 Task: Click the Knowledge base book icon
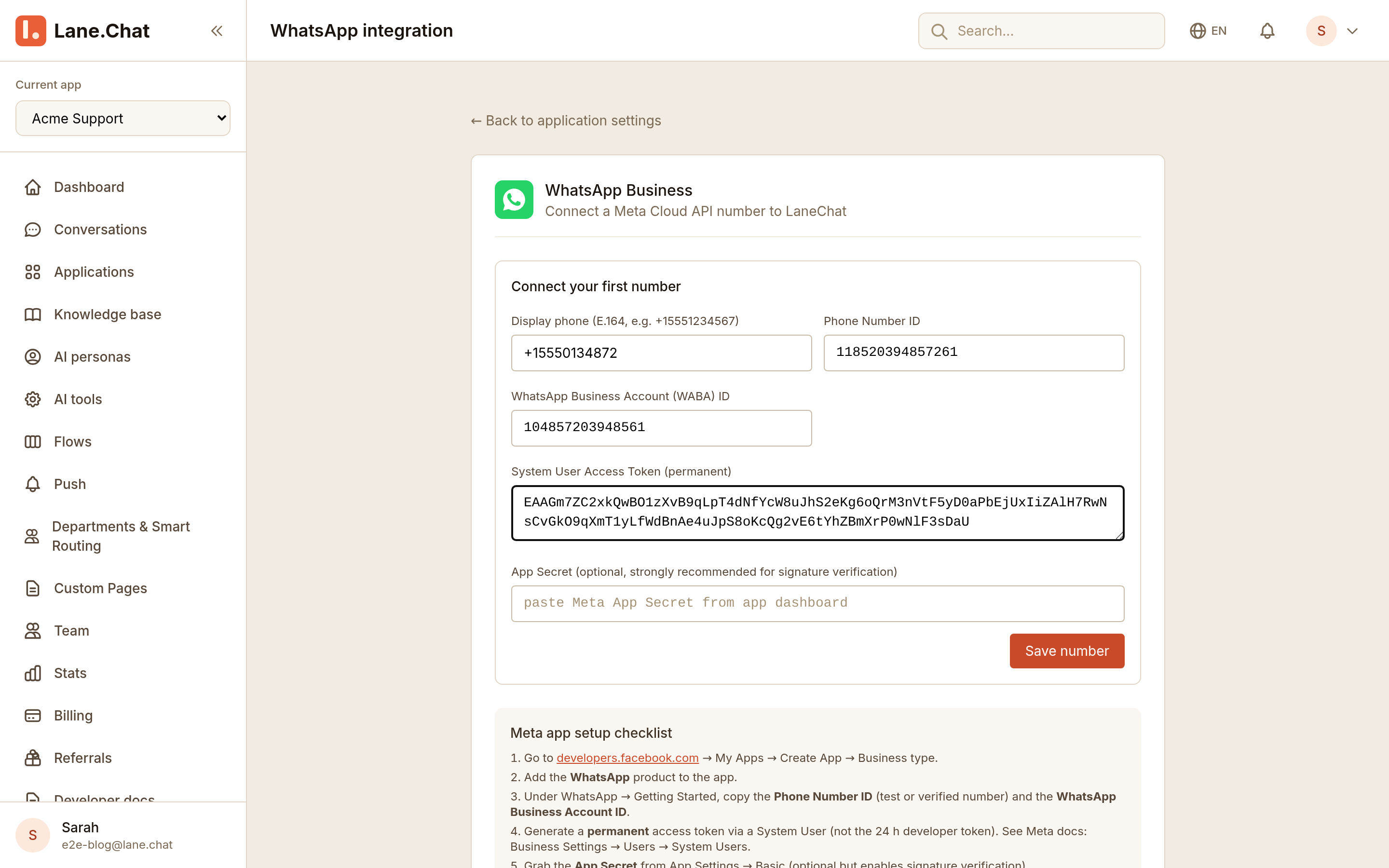pos(33,314)
